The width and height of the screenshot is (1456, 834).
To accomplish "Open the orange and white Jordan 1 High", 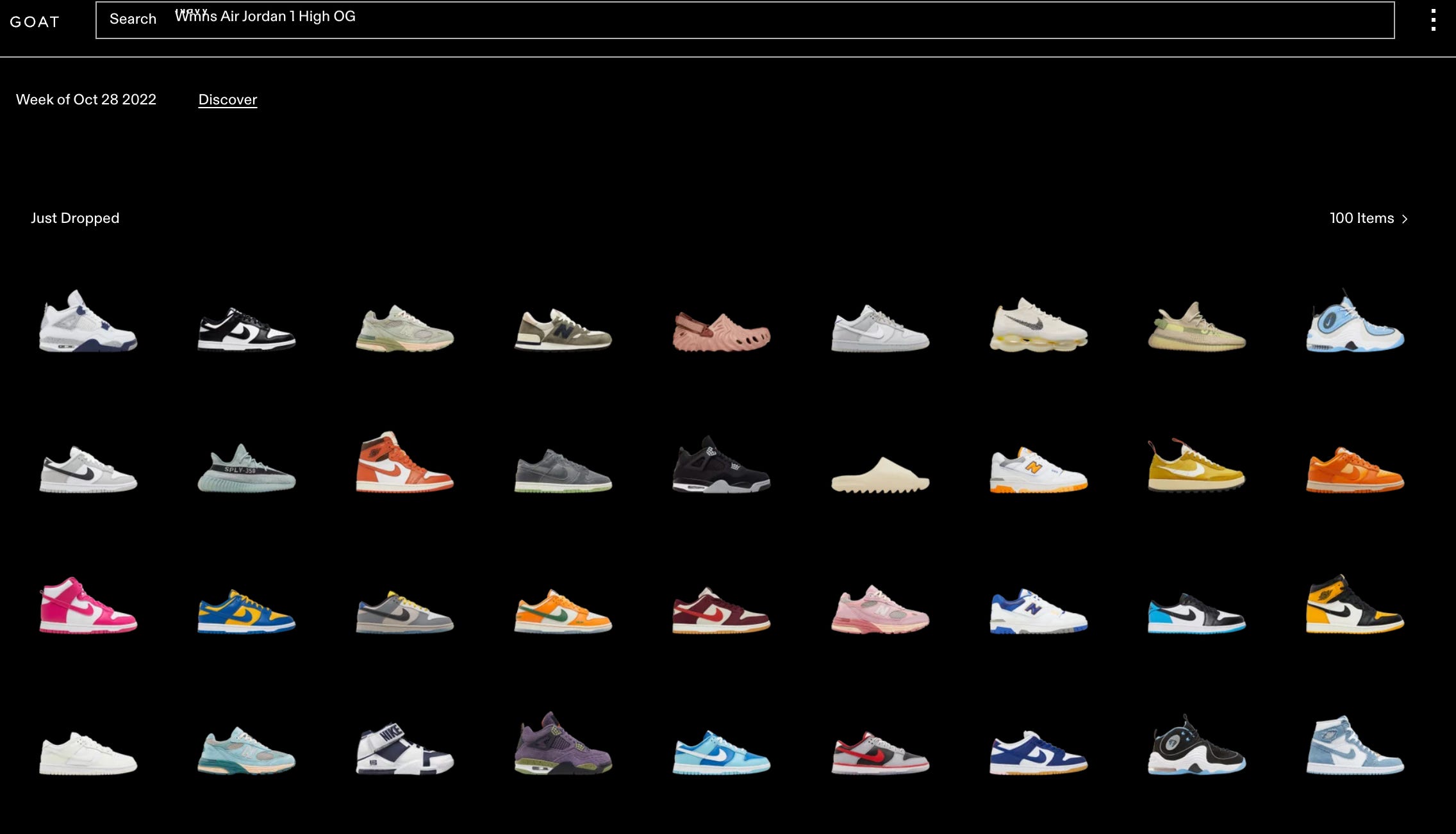I will click(x=405, y=462).
